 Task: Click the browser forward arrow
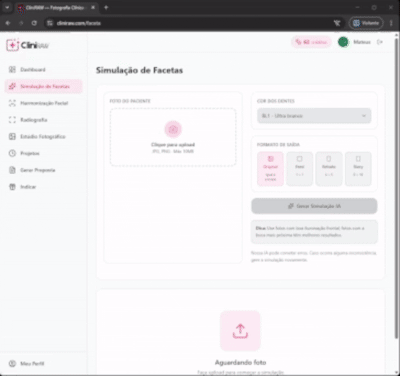pos(21,23)
